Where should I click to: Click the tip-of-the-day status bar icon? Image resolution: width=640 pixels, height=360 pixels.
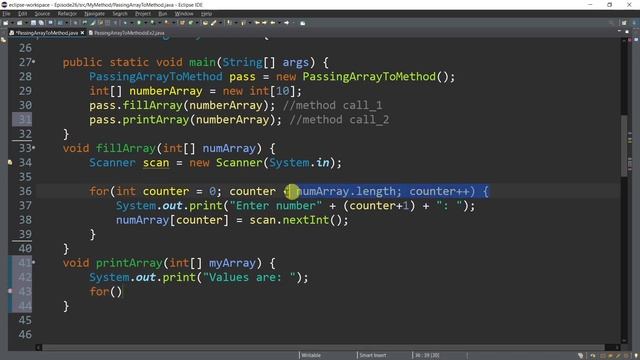pyautogui.click(x=636, y=356)
